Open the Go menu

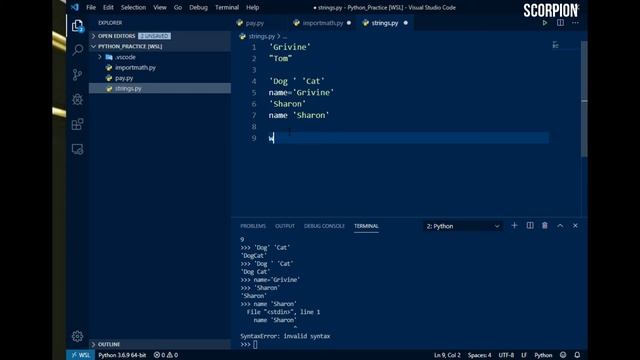tap(178, 7)
